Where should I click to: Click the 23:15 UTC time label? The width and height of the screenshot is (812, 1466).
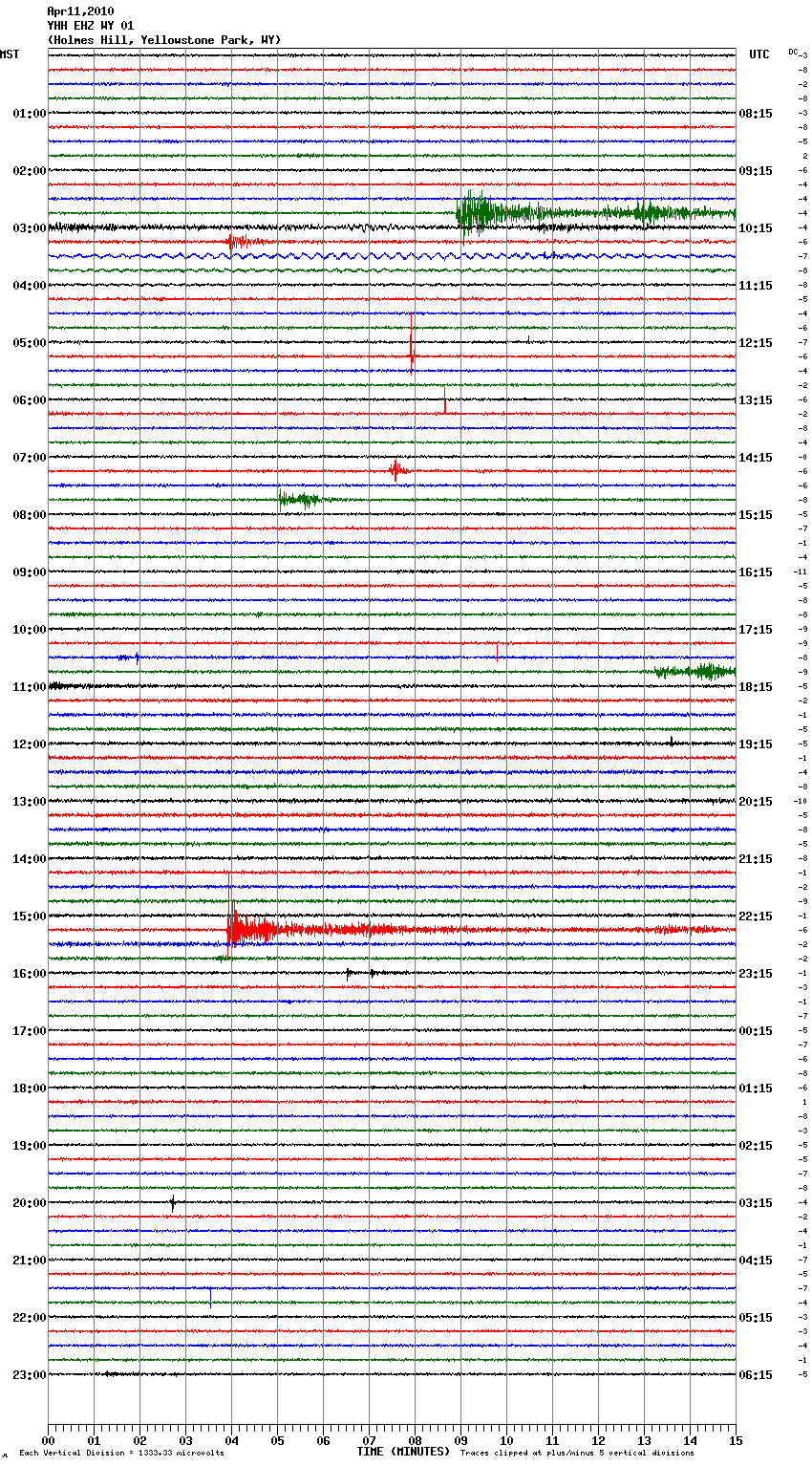point(756,974)
